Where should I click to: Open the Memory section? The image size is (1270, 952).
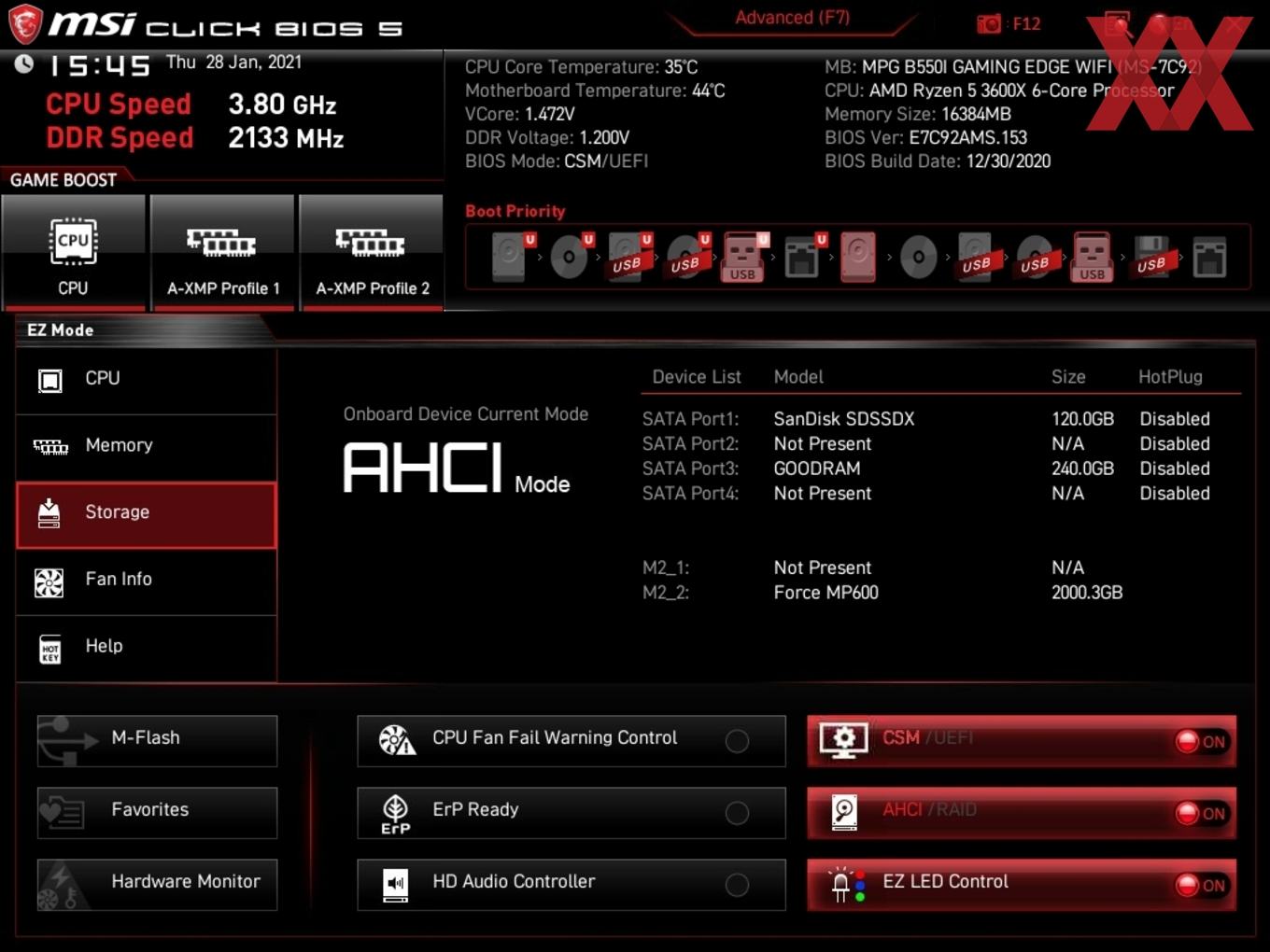[x=146, y=446]
